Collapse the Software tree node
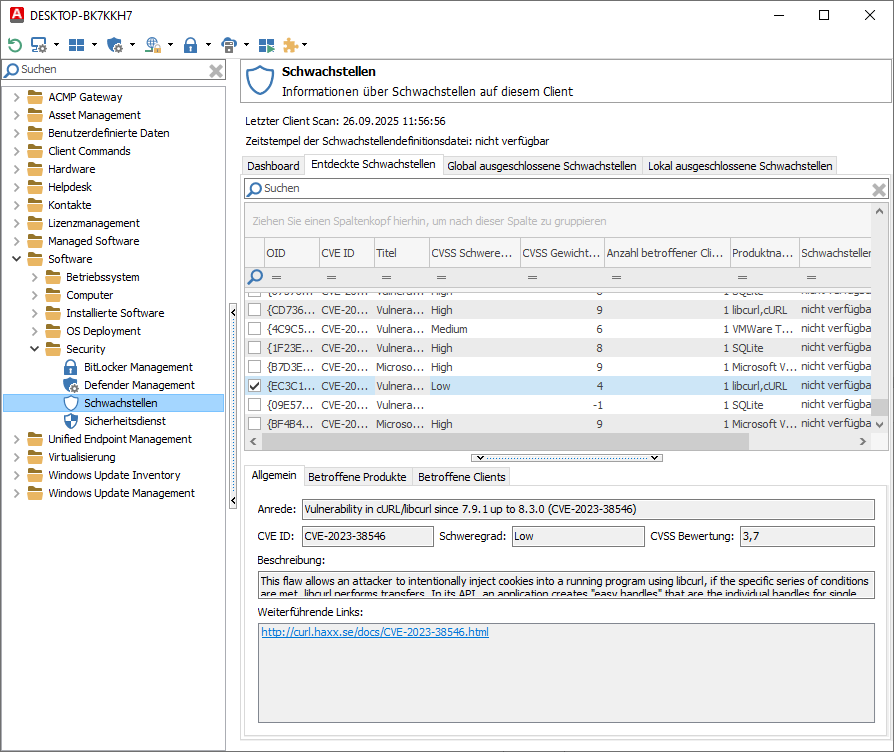894x752 pixels. click(x=16, y=258)
